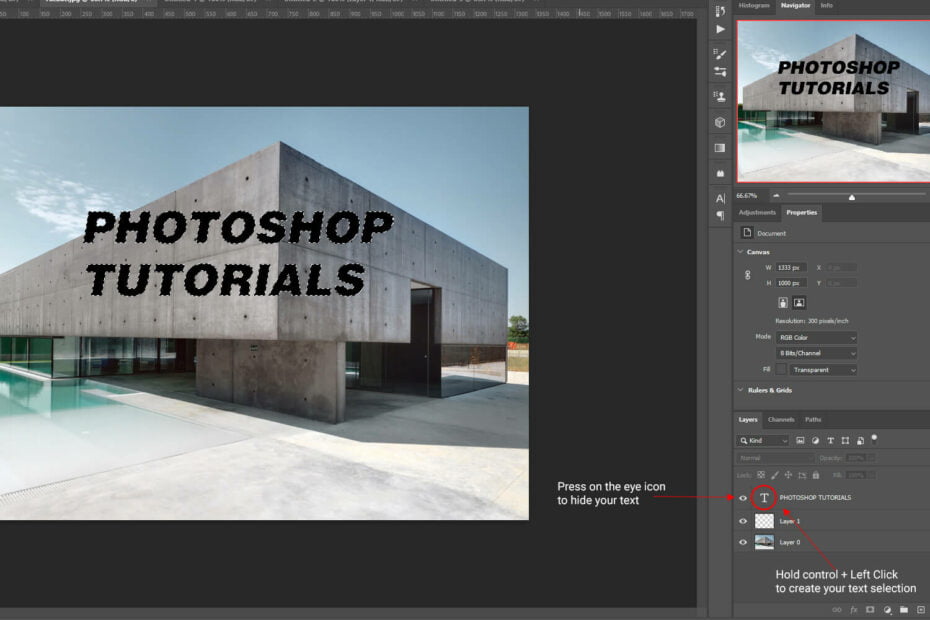Open the Adjustments panel tab
Image resolution: width=930 pixels, height=620 pixels.
tap(758, 212)
